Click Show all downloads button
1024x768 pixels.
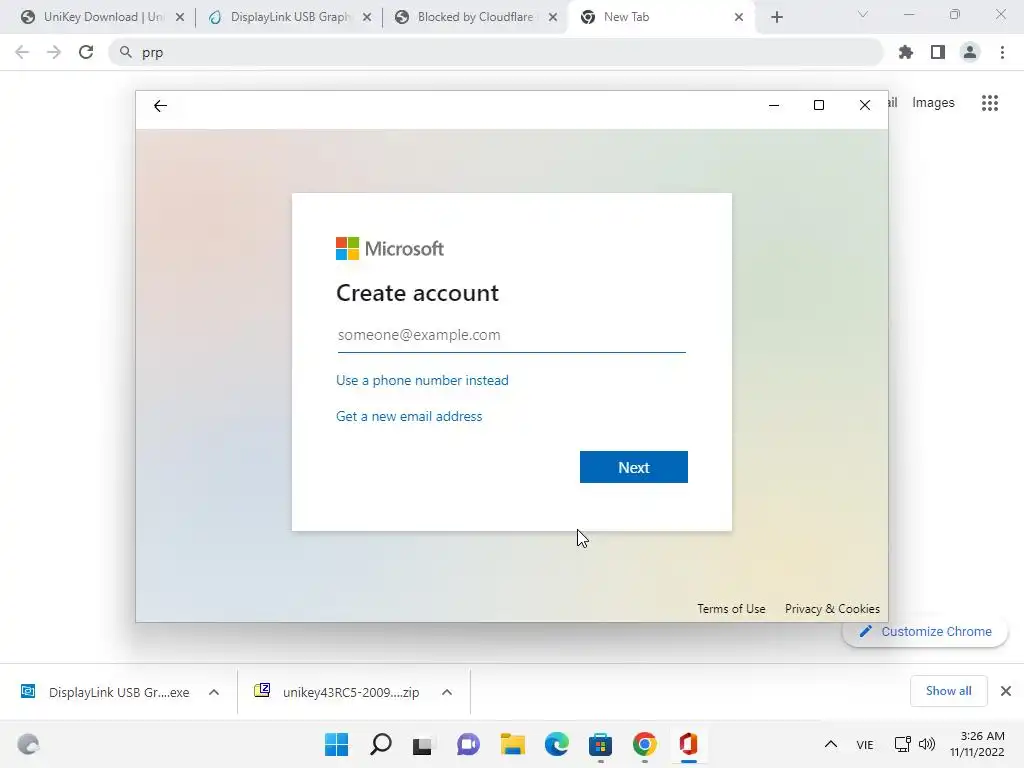coord(948,691)
